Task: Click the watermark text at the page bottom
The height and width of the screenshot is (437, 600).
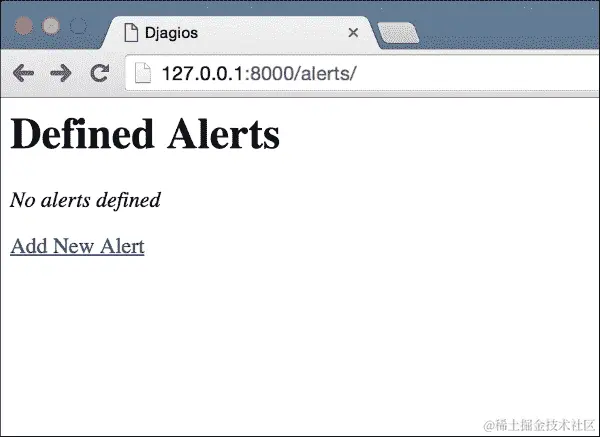Action: tap(539, 425)
